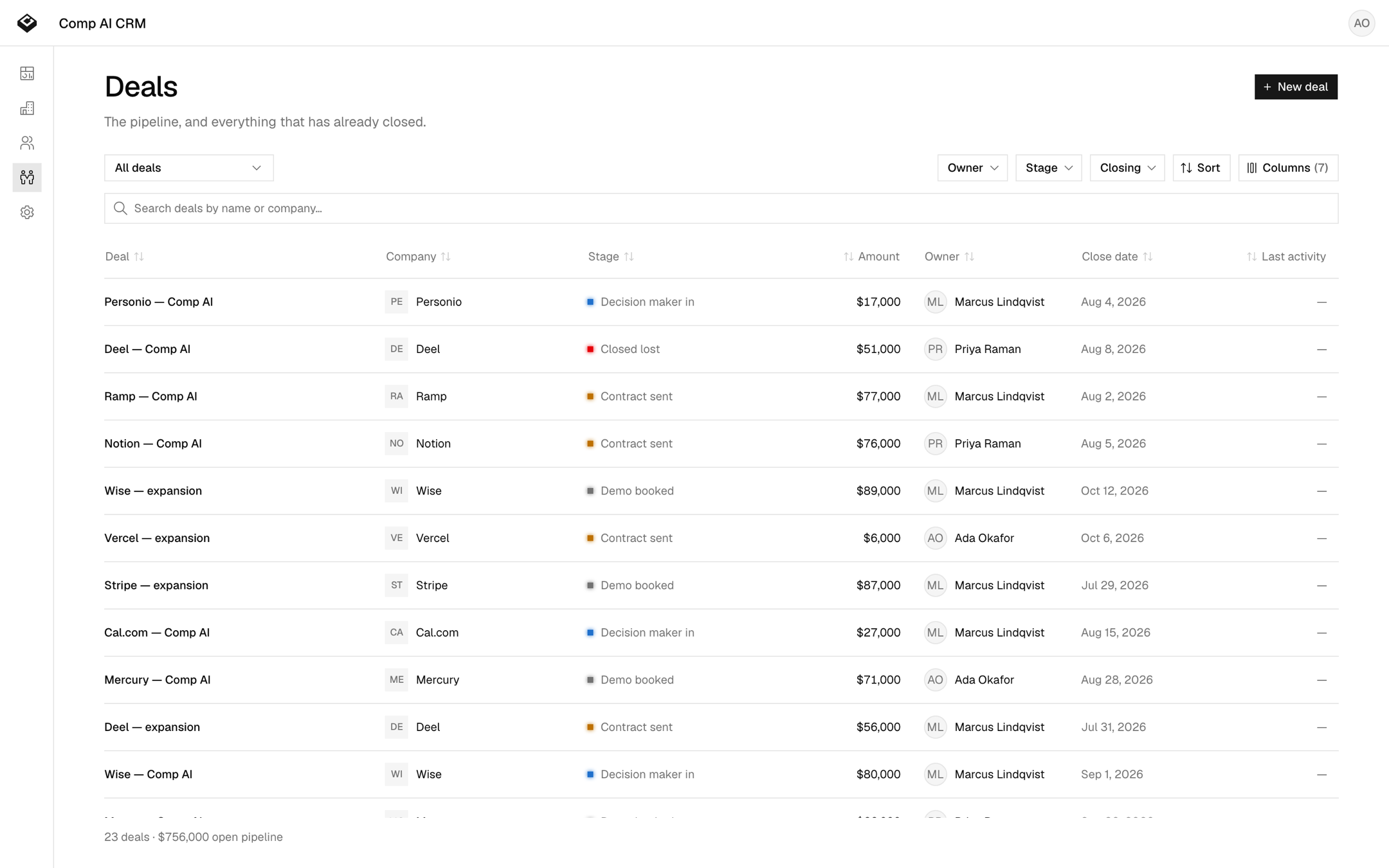Click the Sort button
The image size is (1389, 868).
coord(1201,168)
